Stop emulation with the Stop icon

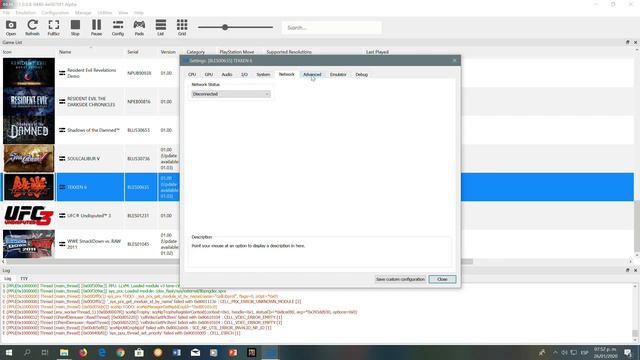pyautogui.click(x=75, y=27)
